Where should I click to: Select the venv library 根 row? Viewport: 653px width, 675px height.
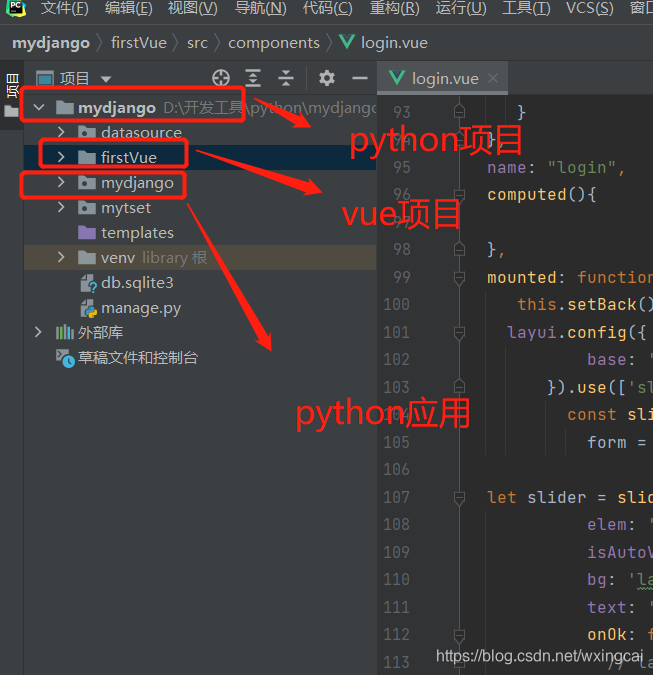200,257
